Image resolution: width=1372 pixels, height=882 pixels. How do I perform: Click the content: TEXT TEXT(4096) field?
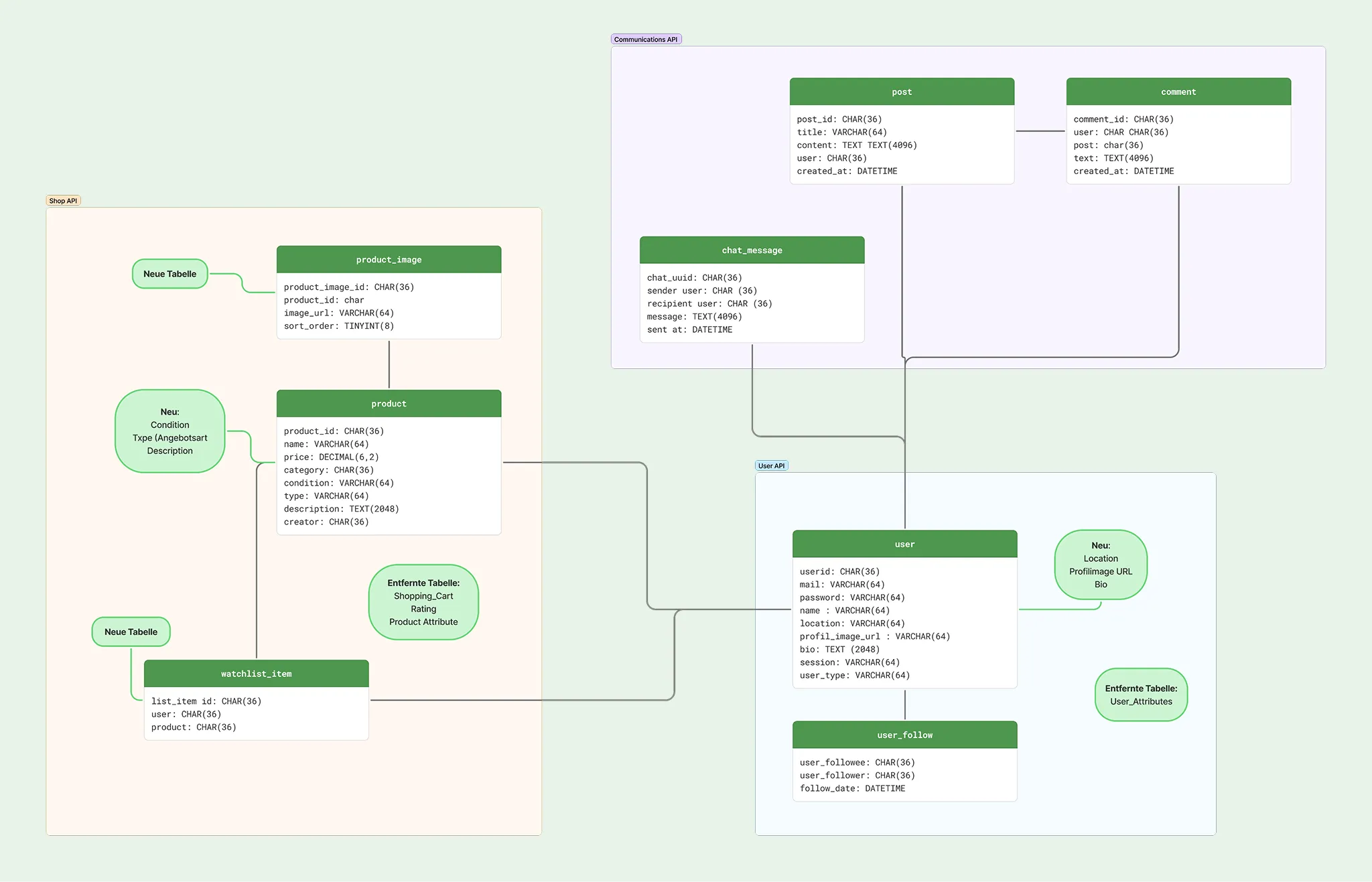pos(857,145)
